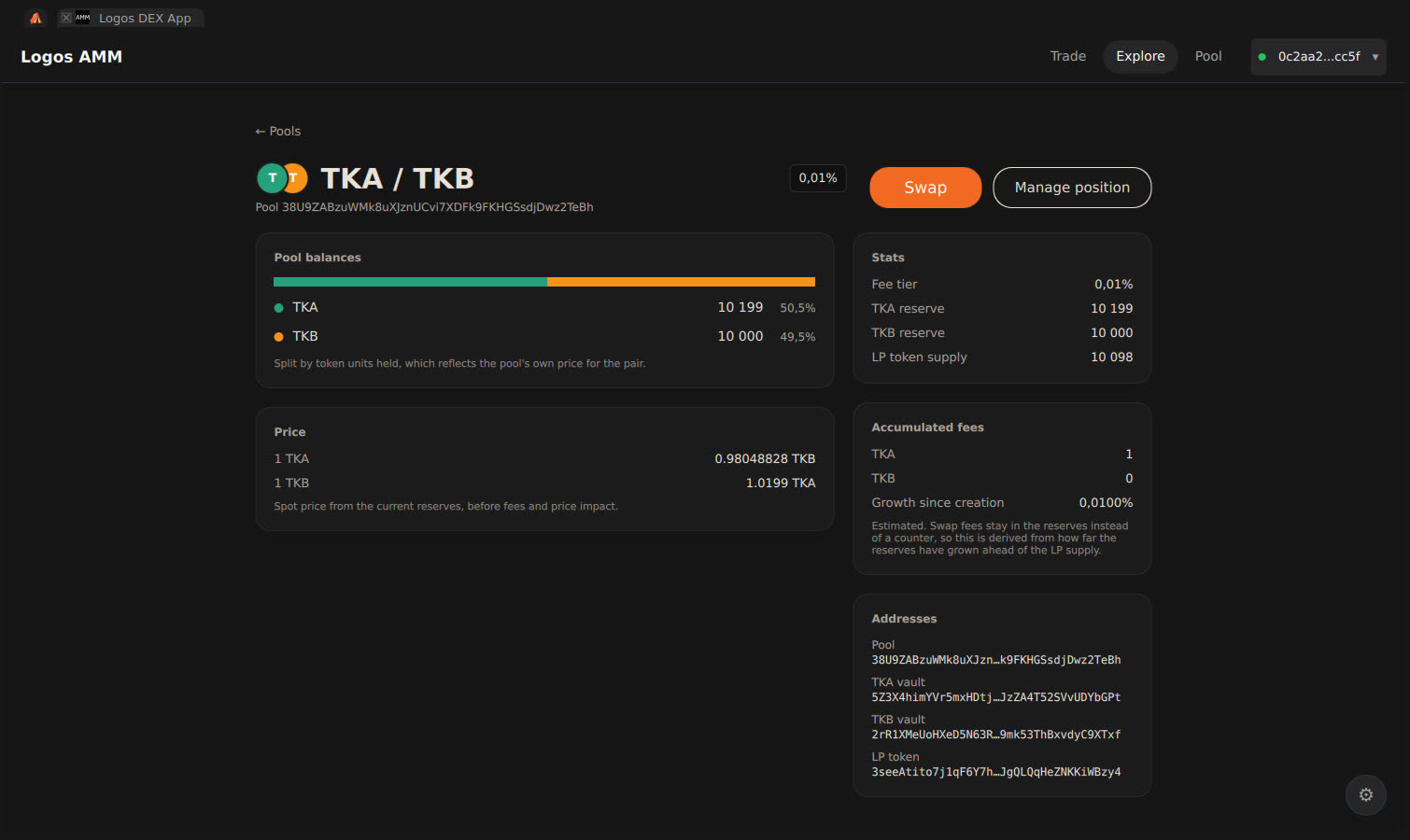Screen dimensions: 1410x840
Task: Click the 1.0199 TKA price value
Action: (x=781, y=483)
